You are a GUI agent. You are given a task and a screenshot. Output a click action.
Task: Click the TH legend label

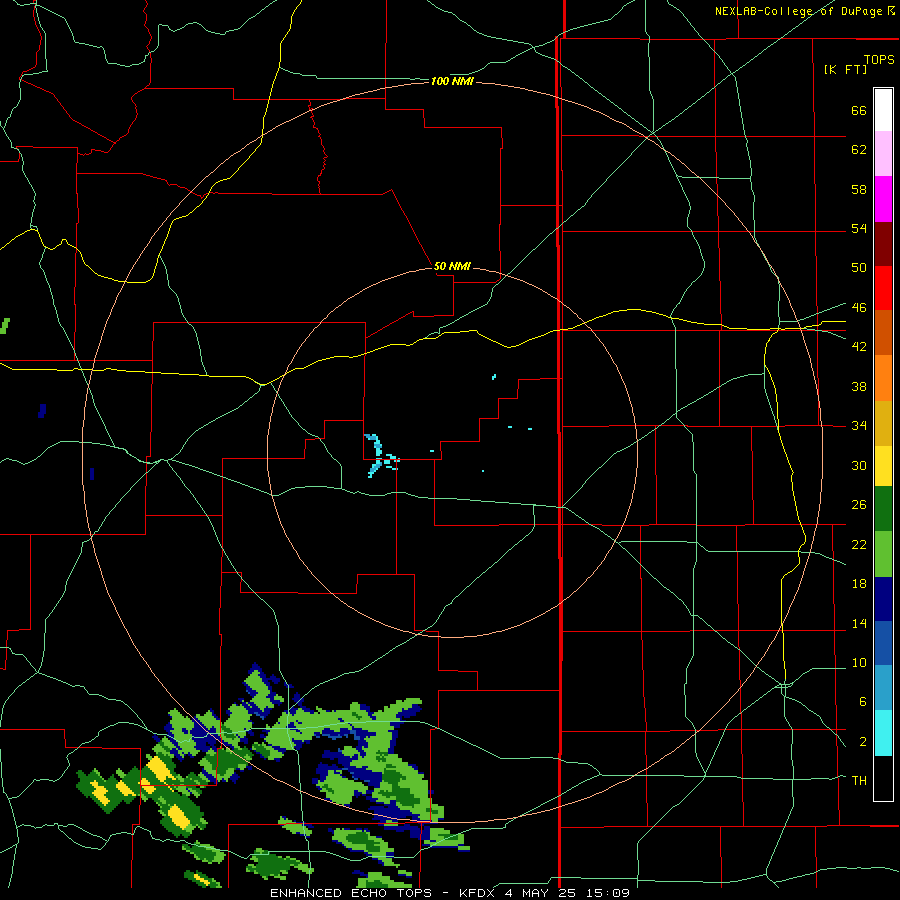tap(859, 780)
